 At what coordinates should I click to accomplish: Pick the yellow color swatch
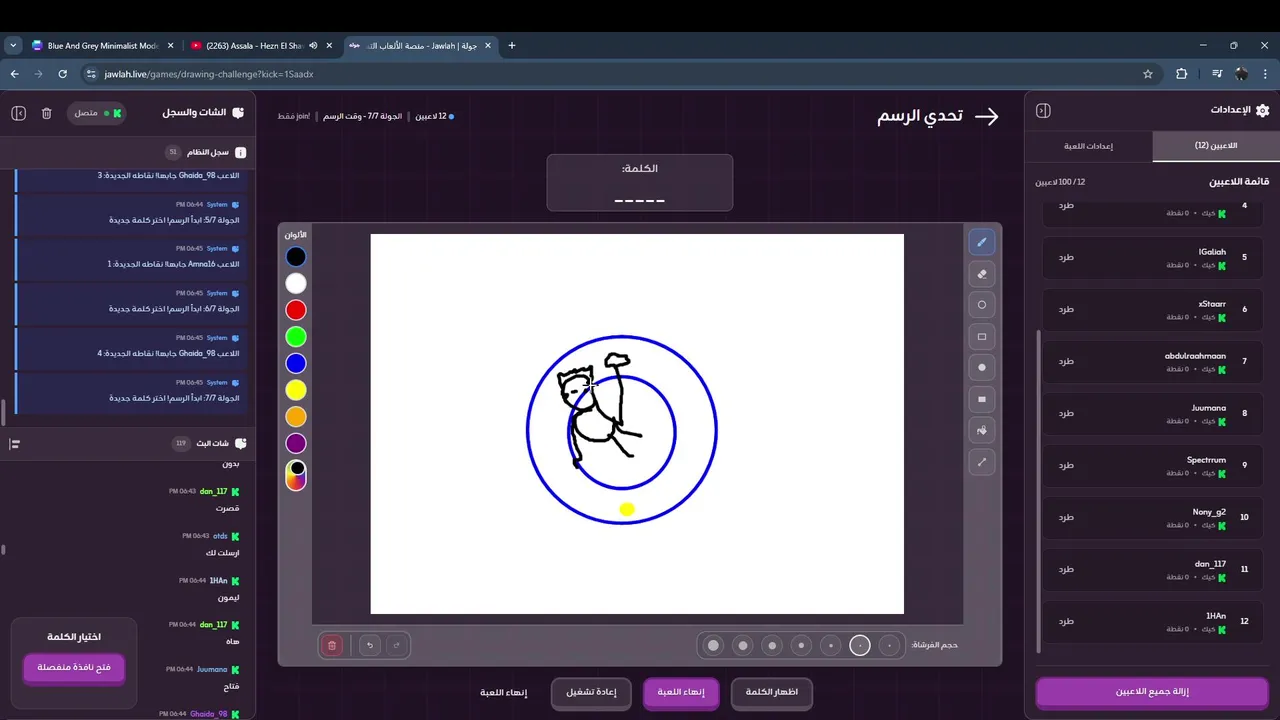(296, 390)
